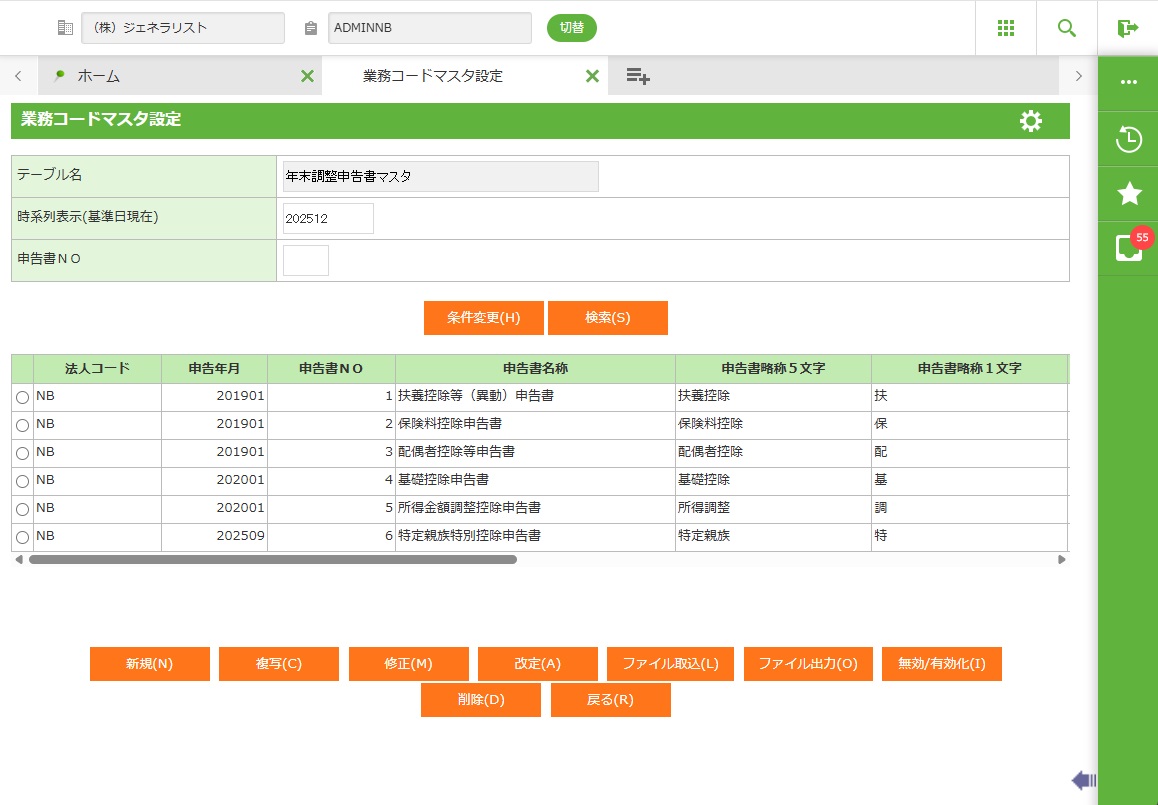Select the radio for 扶養控除等（異動）申告書 row
Image resolution: width=1158 pixels, height=805 pixels.
point(22,397)
